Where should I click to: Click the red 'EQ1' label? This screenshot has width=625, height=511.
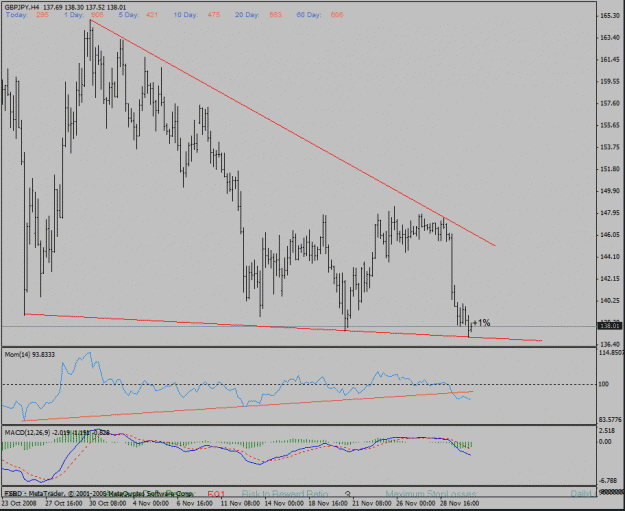click(216, 494)
